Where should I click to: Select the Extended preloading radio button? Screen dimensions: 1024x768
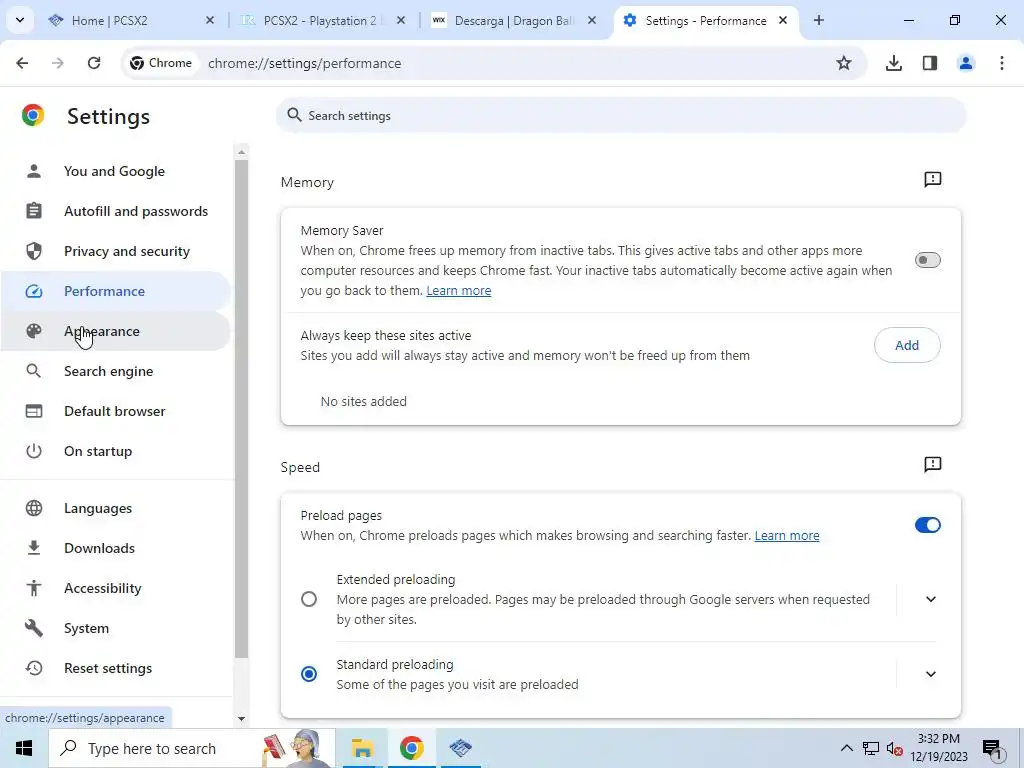point(309,599)
